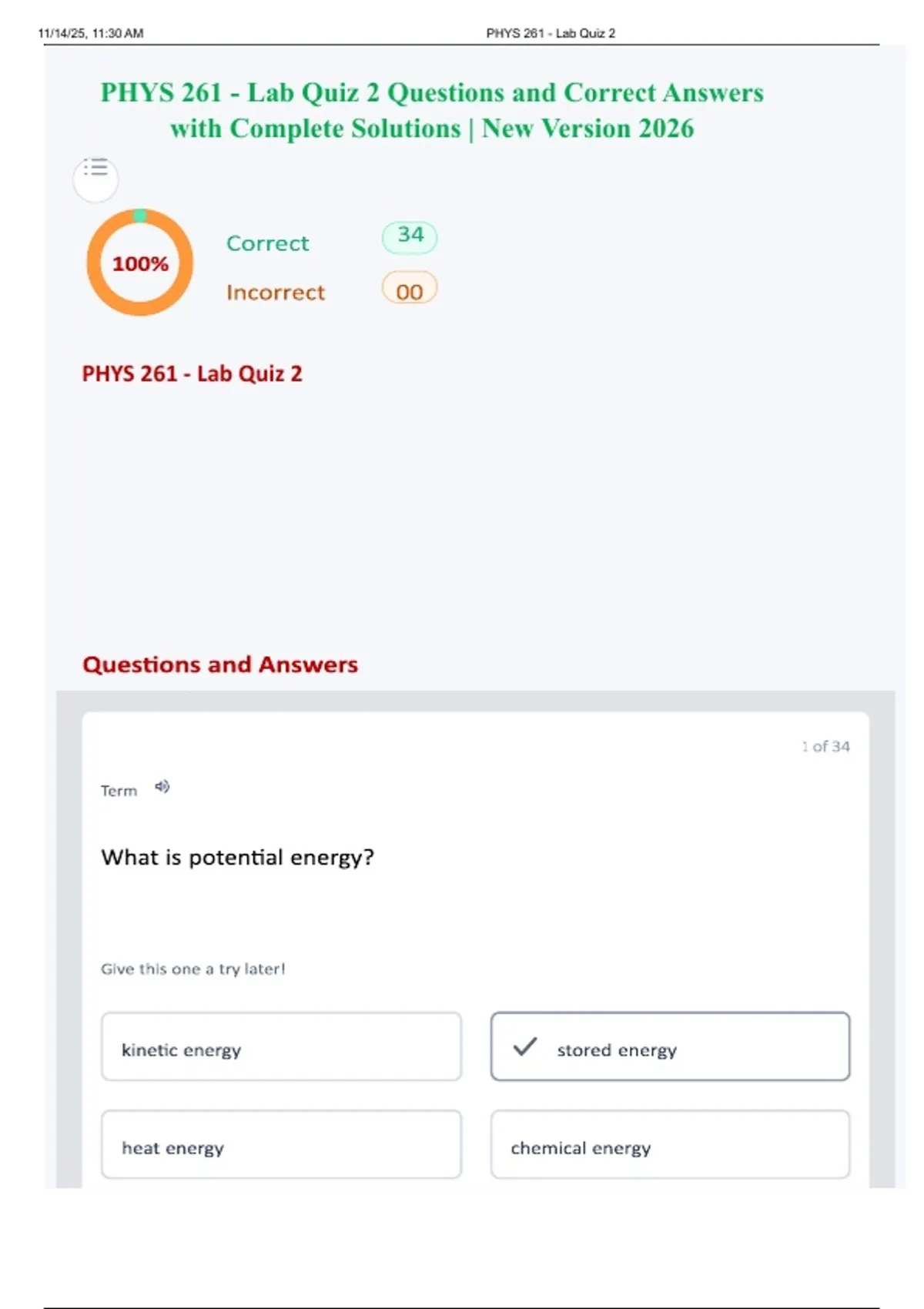The width and height of the screenshot is (924, 1309).
Task: Click the question "What is potential energy?"
Action: (237, 857)
